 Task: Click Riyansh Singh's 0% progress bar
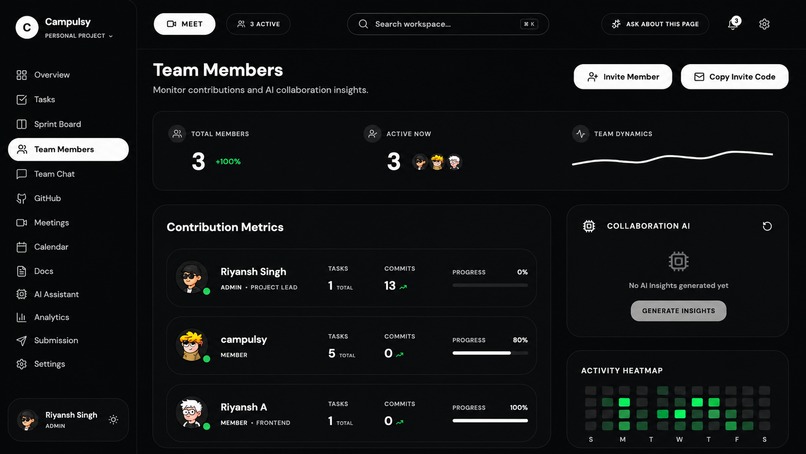[x=490, y=285]
